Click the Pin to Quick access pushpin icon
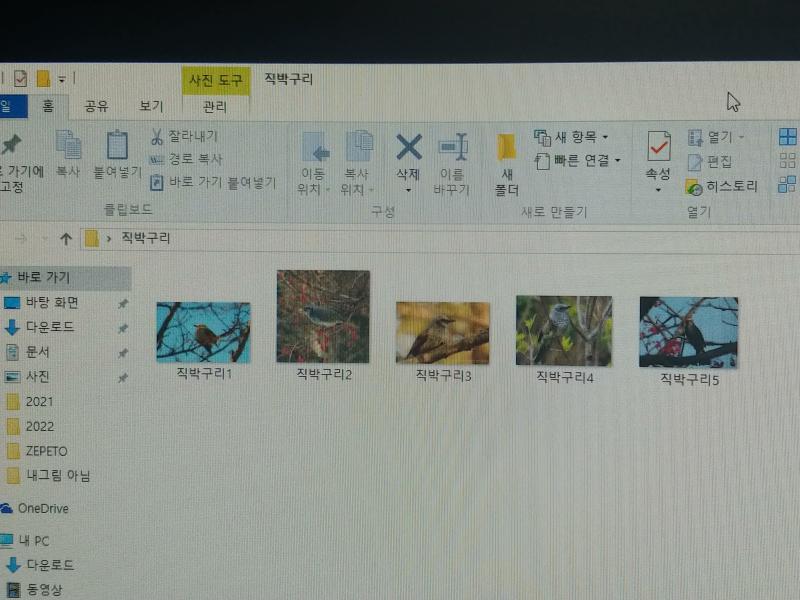This screenshot has width=800, height=600. tap(12, 145)
